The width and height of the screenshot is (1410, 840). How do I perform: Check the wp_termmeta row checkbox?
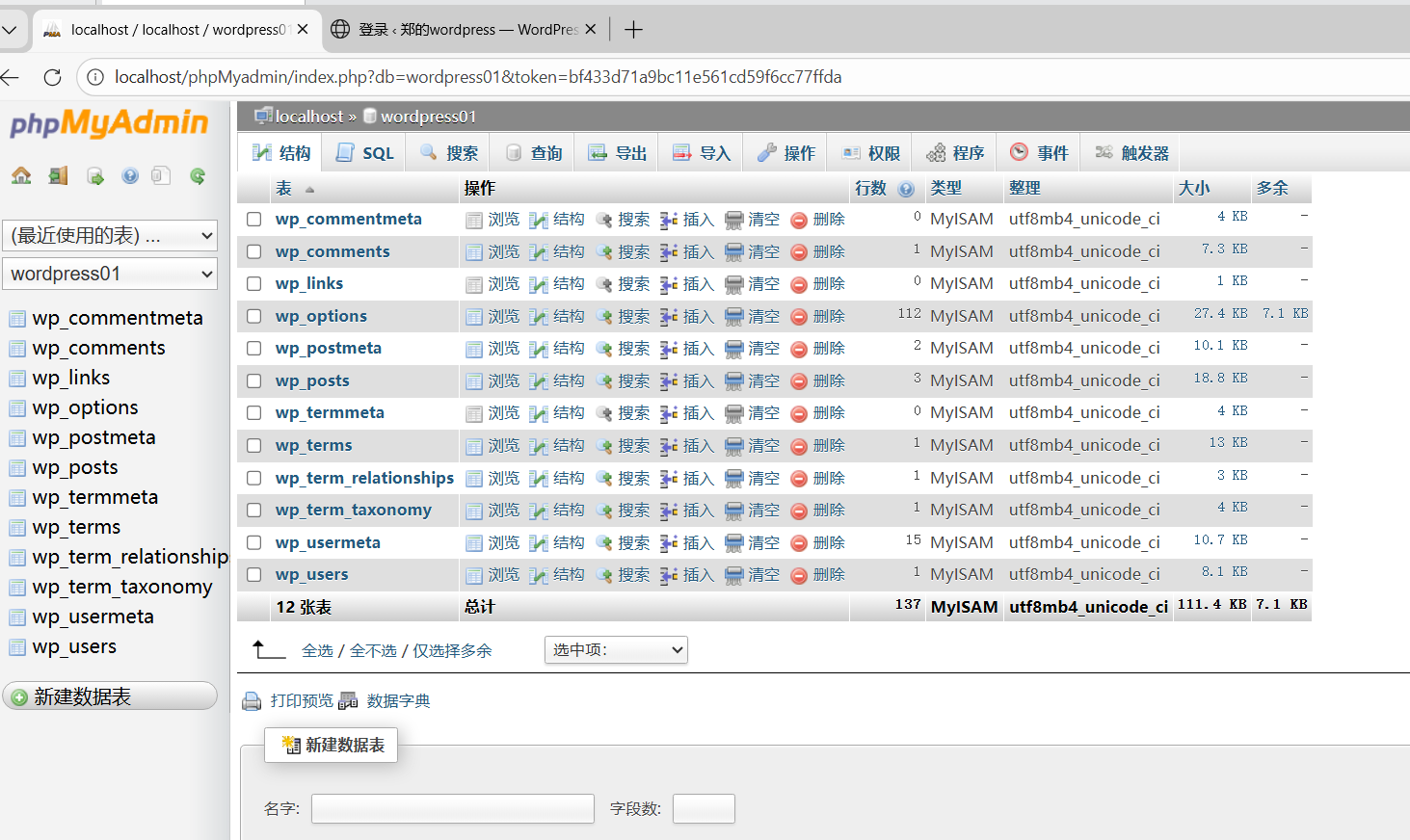tap(254, 413)
